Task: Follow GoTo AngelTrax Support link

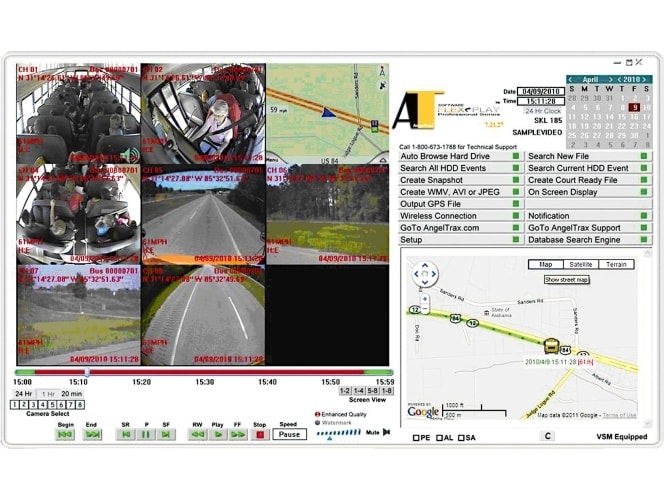Action: pyautogui.click(x=589, y=228)
